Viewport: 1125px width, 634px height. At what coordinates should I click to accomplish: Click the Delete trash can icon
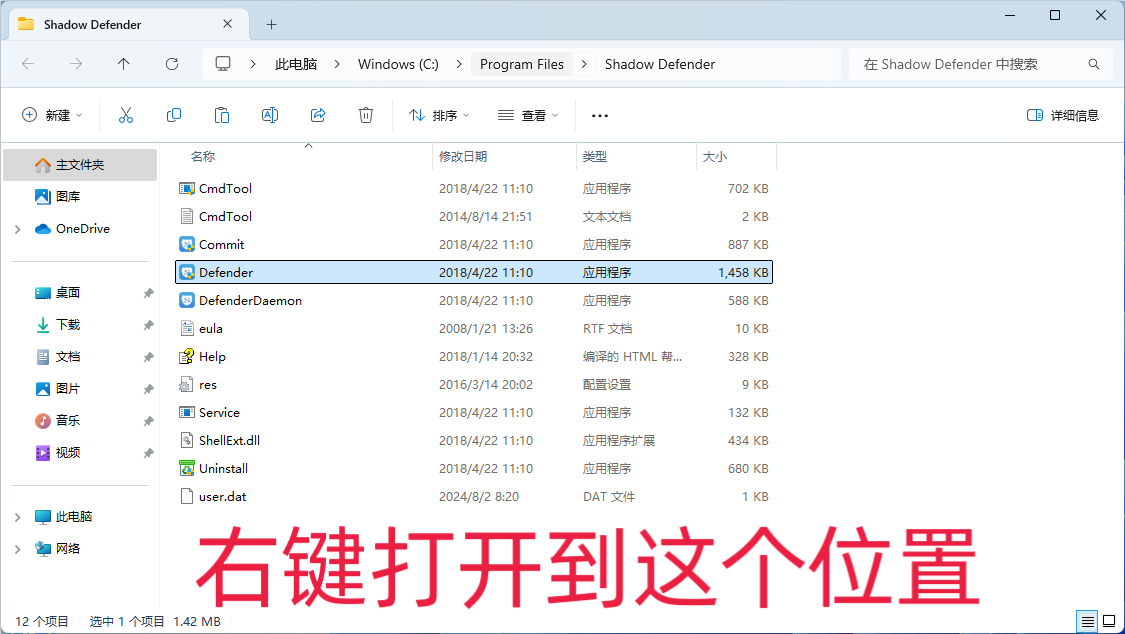(x=366, y=115)
